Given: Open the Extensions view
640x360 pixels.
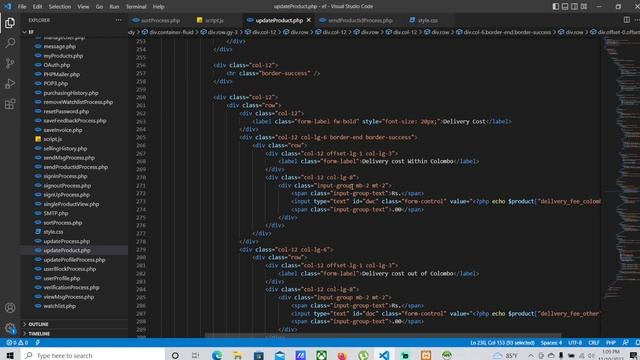Looking at the screenshot, I should click(10, 104).
